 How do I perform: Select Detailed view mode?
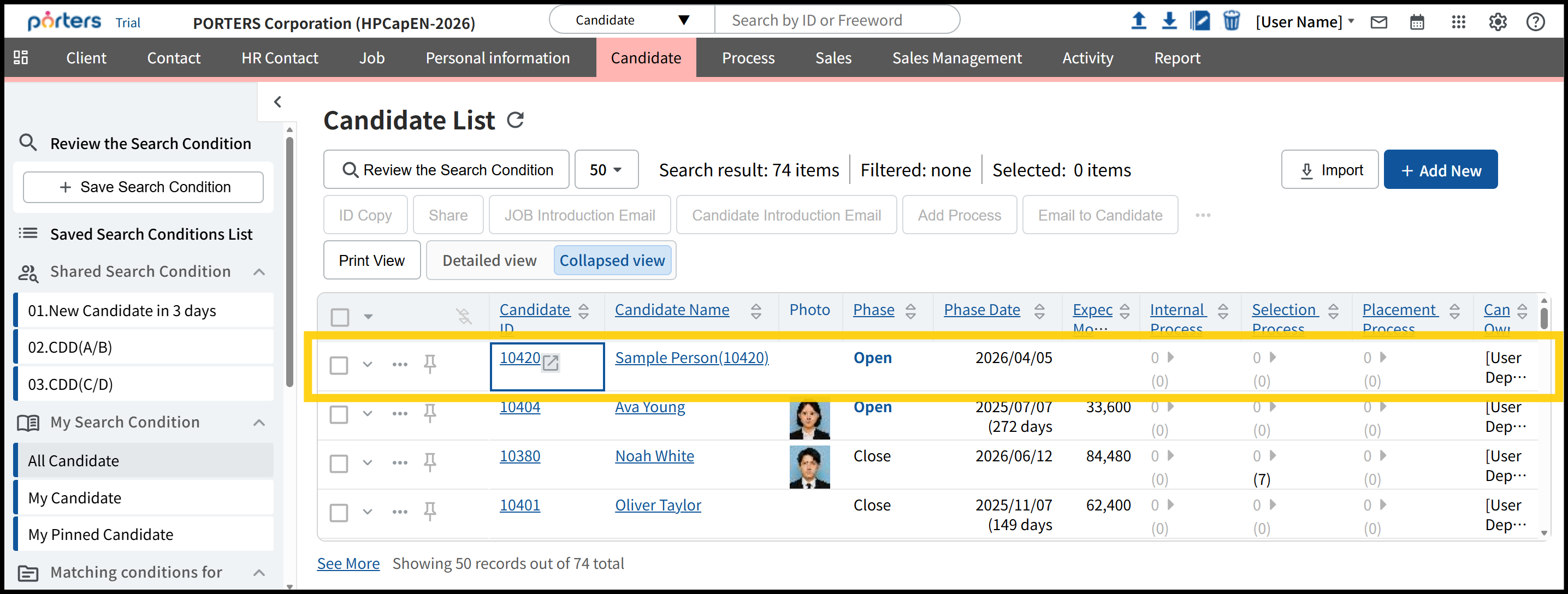(489, 260)
